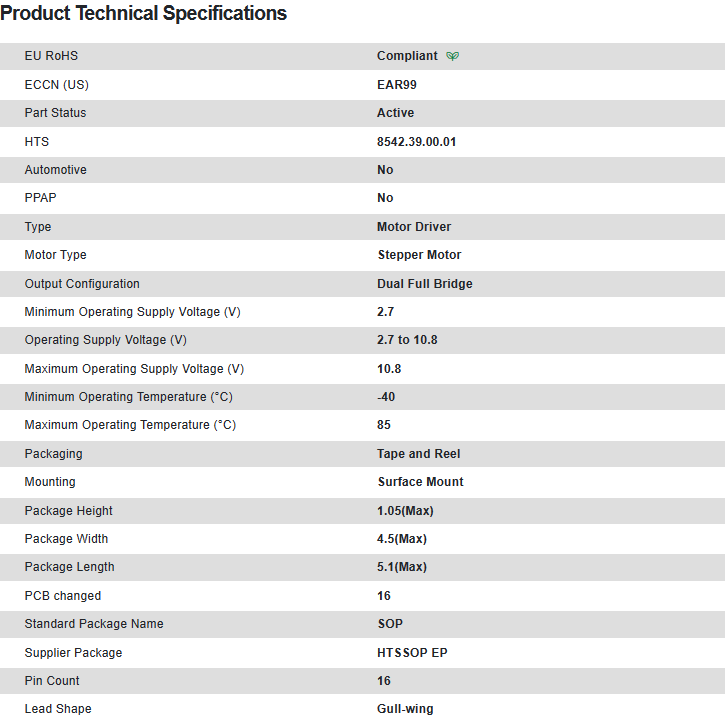Viewport: 725px width, 722px height.
Task: Select the Dual Full Bridge value
Action: click(424, 284)
